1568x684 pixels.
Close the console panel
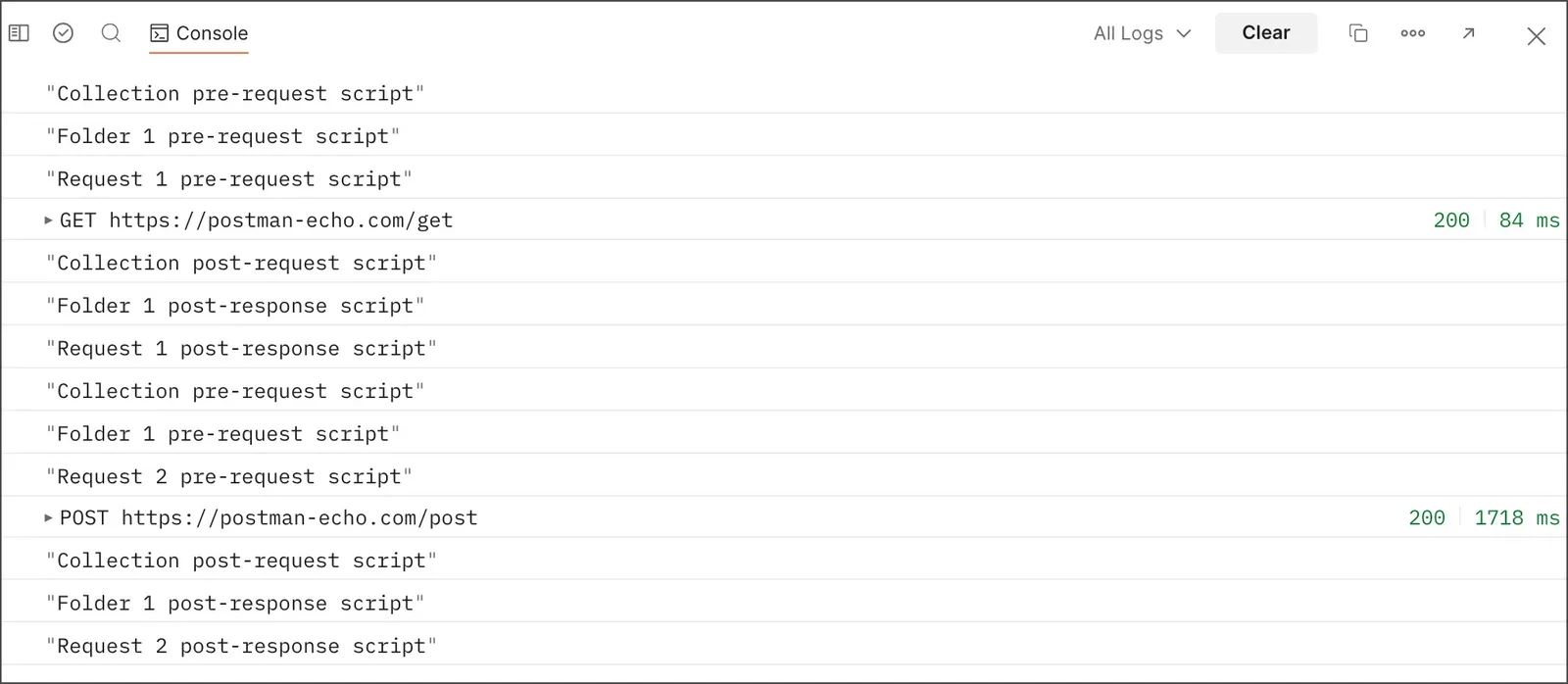[1536, 36]
